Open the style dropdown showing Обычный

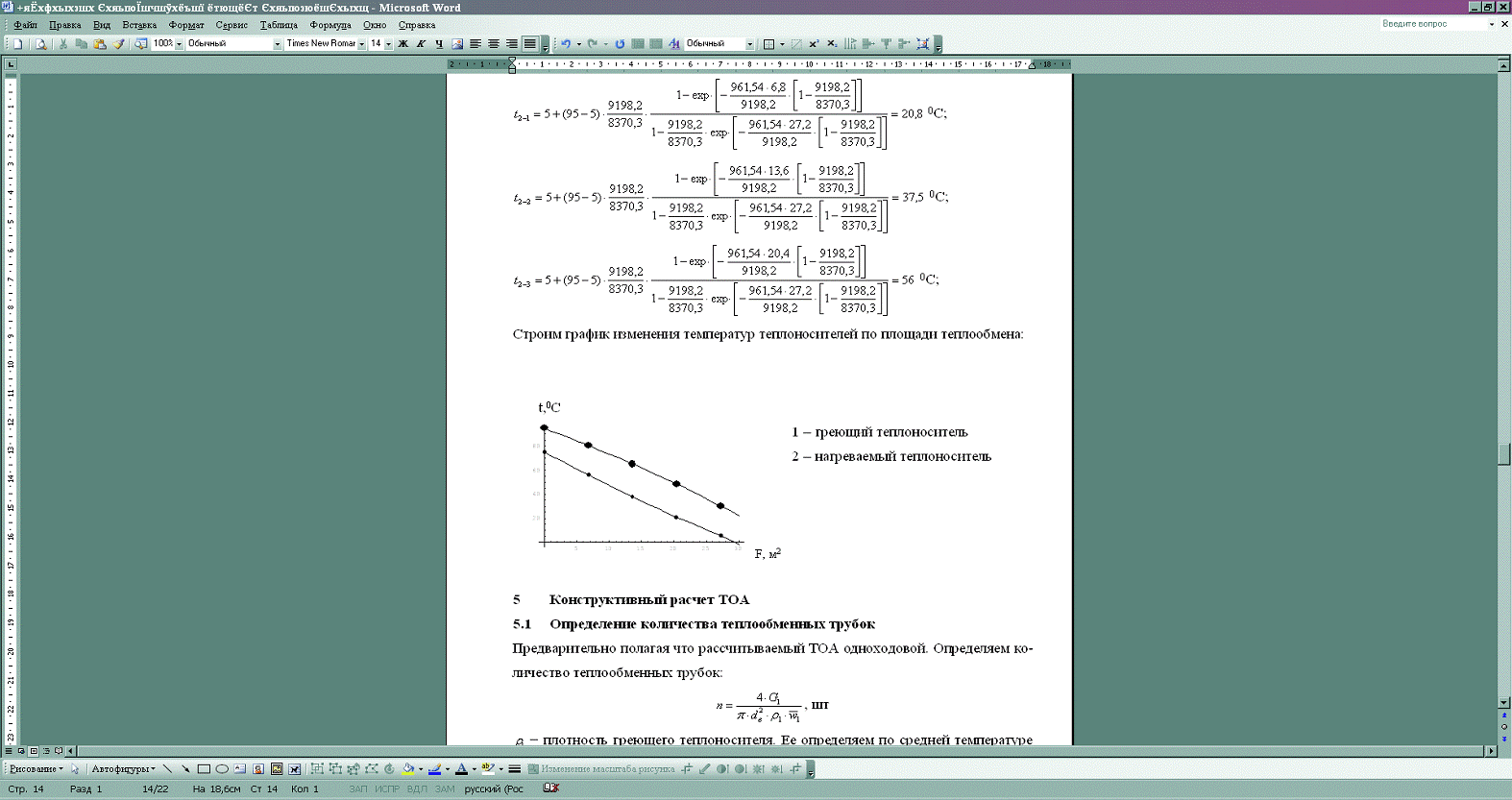tap(278, 44)
